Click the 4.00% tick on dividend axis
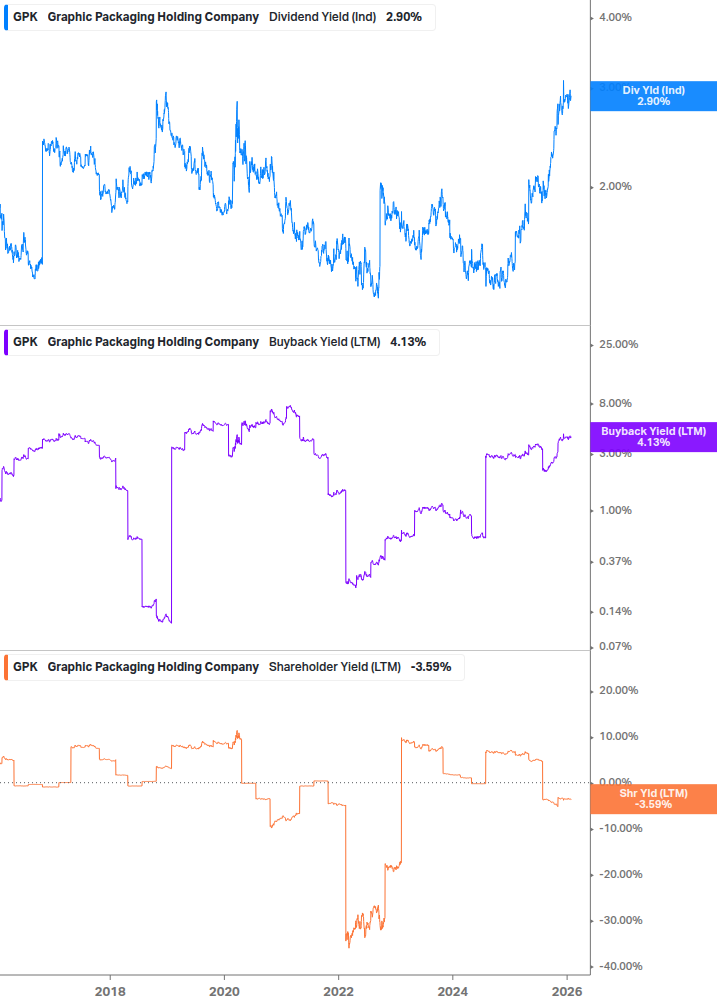 click(615, 18)
